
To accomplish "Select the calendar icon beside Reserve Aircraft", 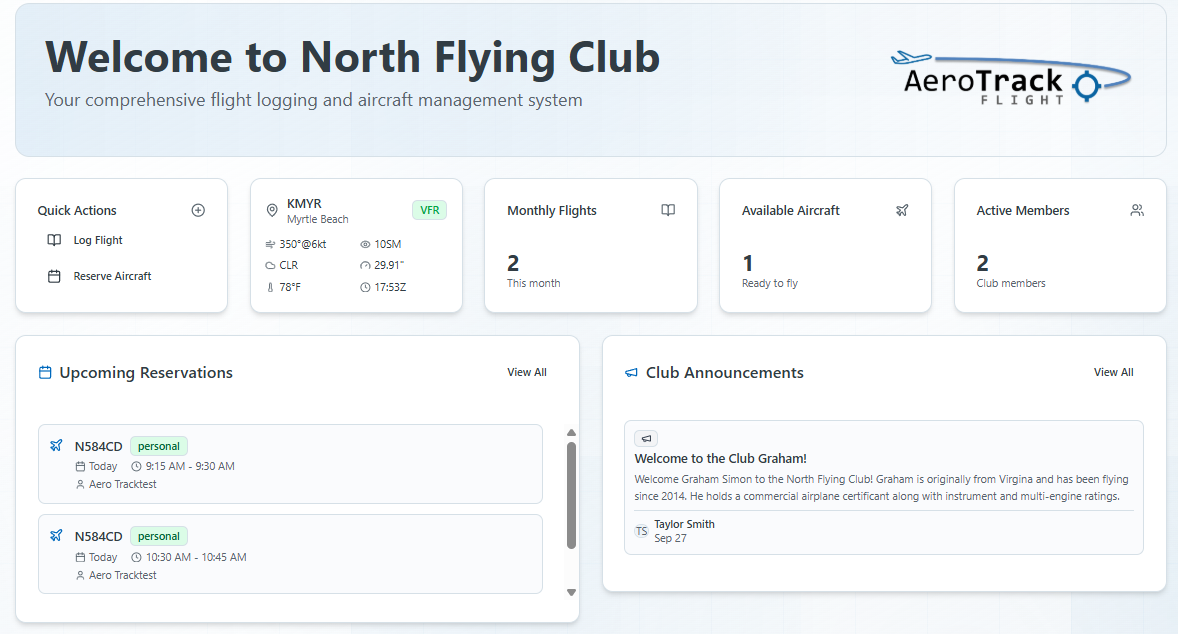I will [57, 276].
